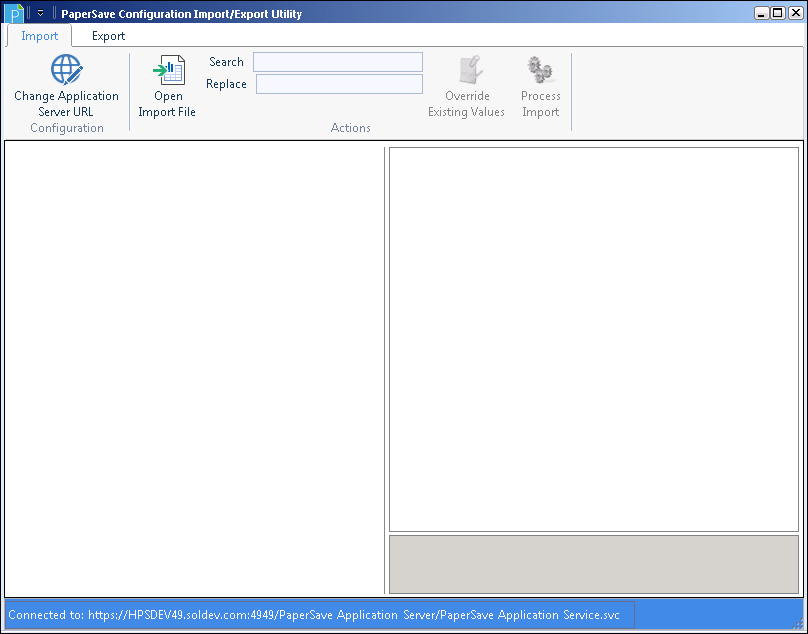The image size is (808, 634).
Task: Switch to the Import tab
Action: [x=40, y=36]
